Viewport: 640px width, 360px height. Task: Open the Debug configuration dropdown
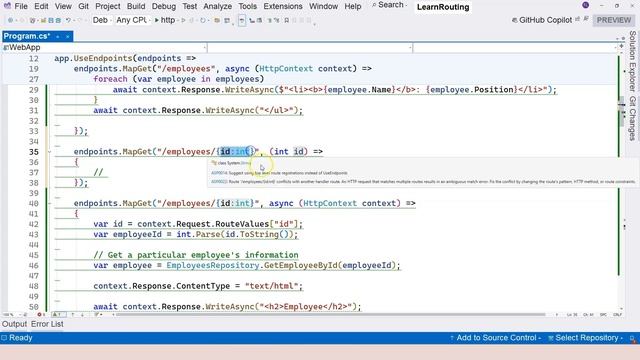101,20
